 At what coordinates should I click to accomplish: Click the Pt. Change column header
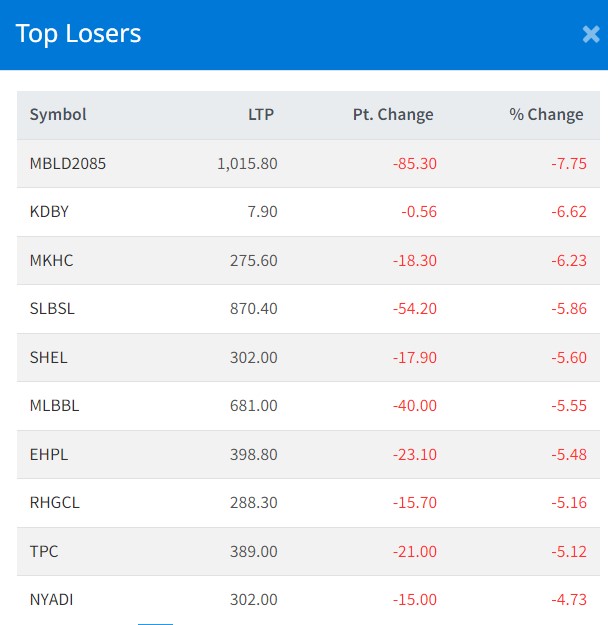[393, 114]
